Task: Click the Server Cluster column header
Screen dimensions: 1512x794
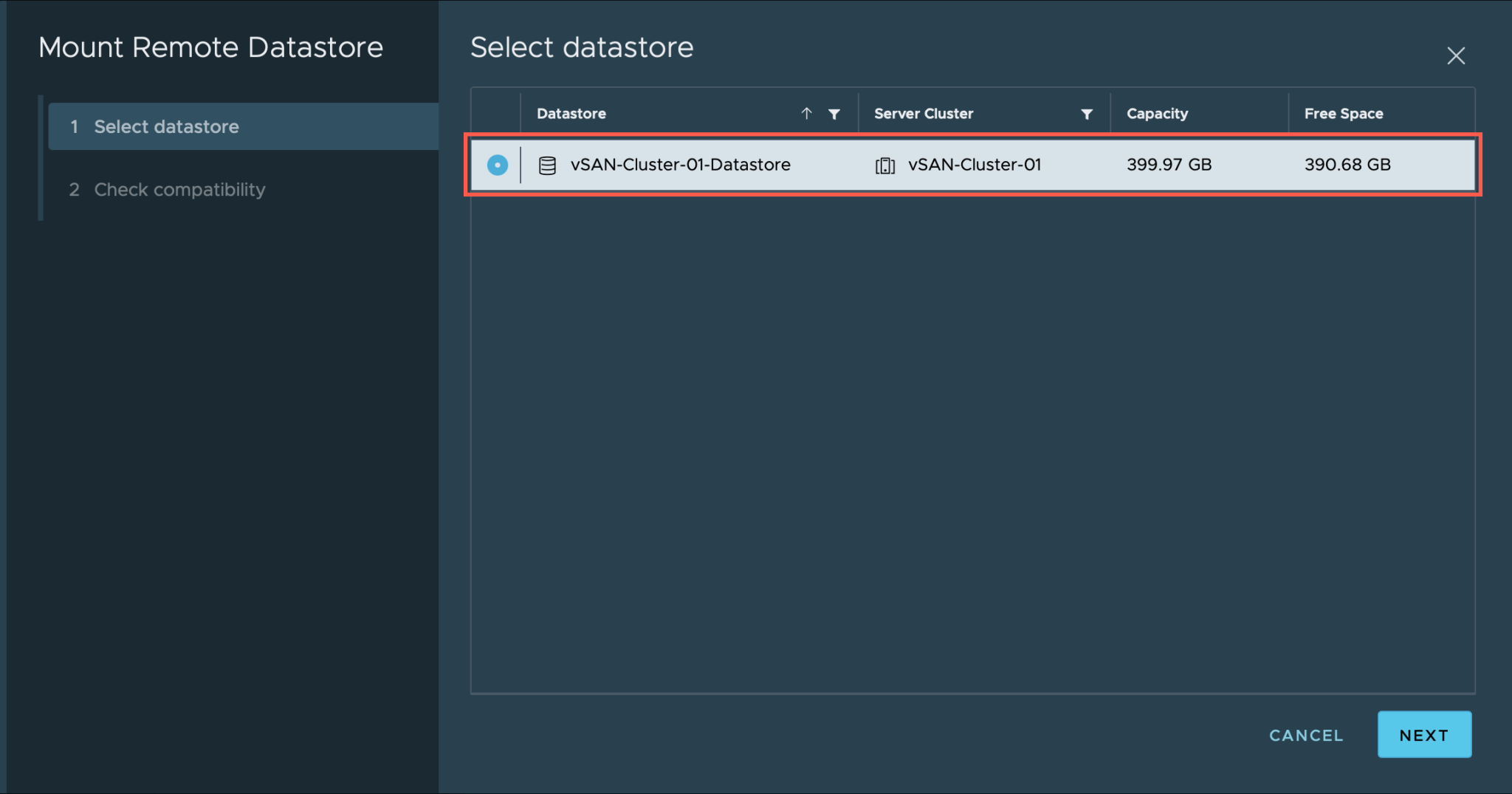Action: [x=924, y=114]
